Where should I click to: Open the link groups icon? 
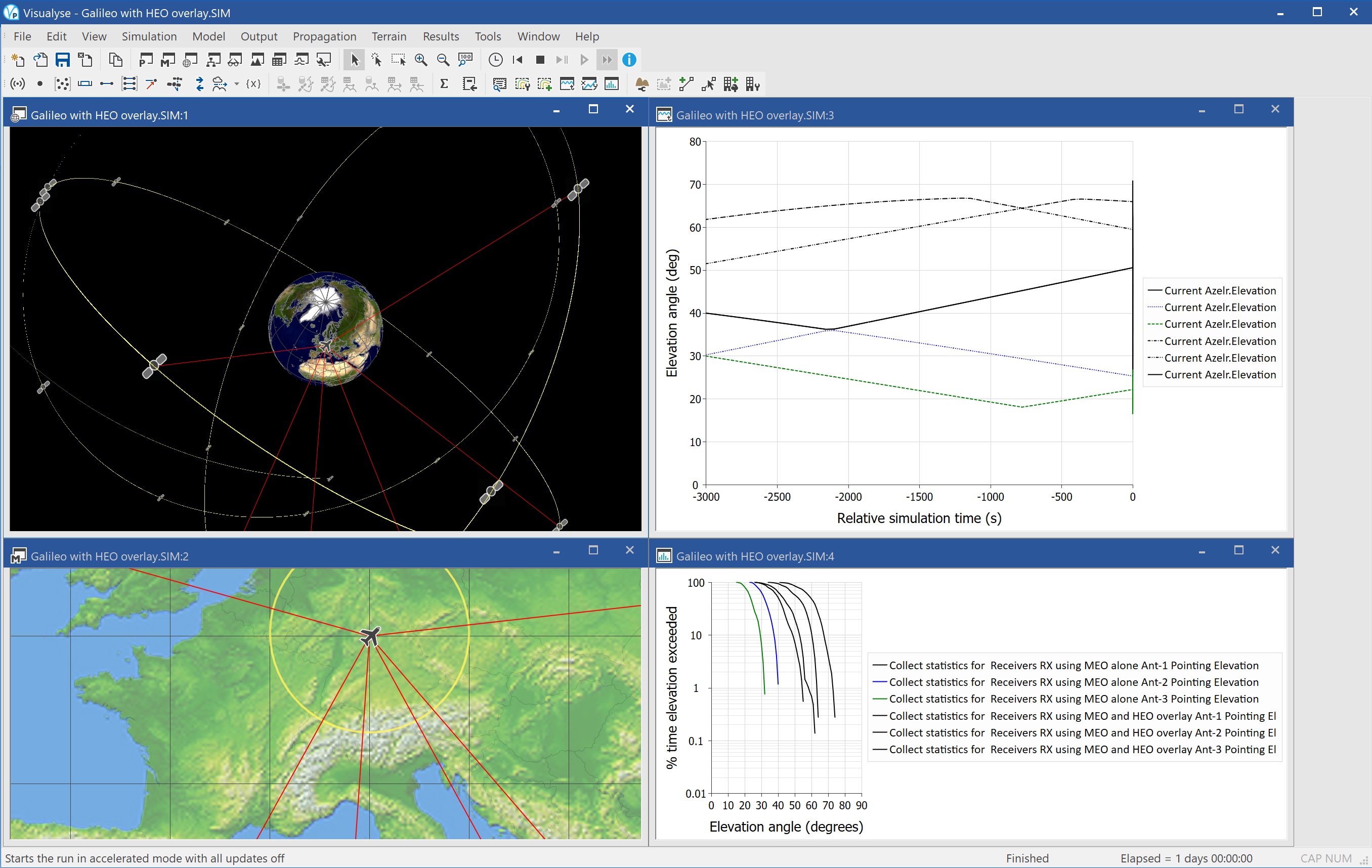(x=130, y=84)
